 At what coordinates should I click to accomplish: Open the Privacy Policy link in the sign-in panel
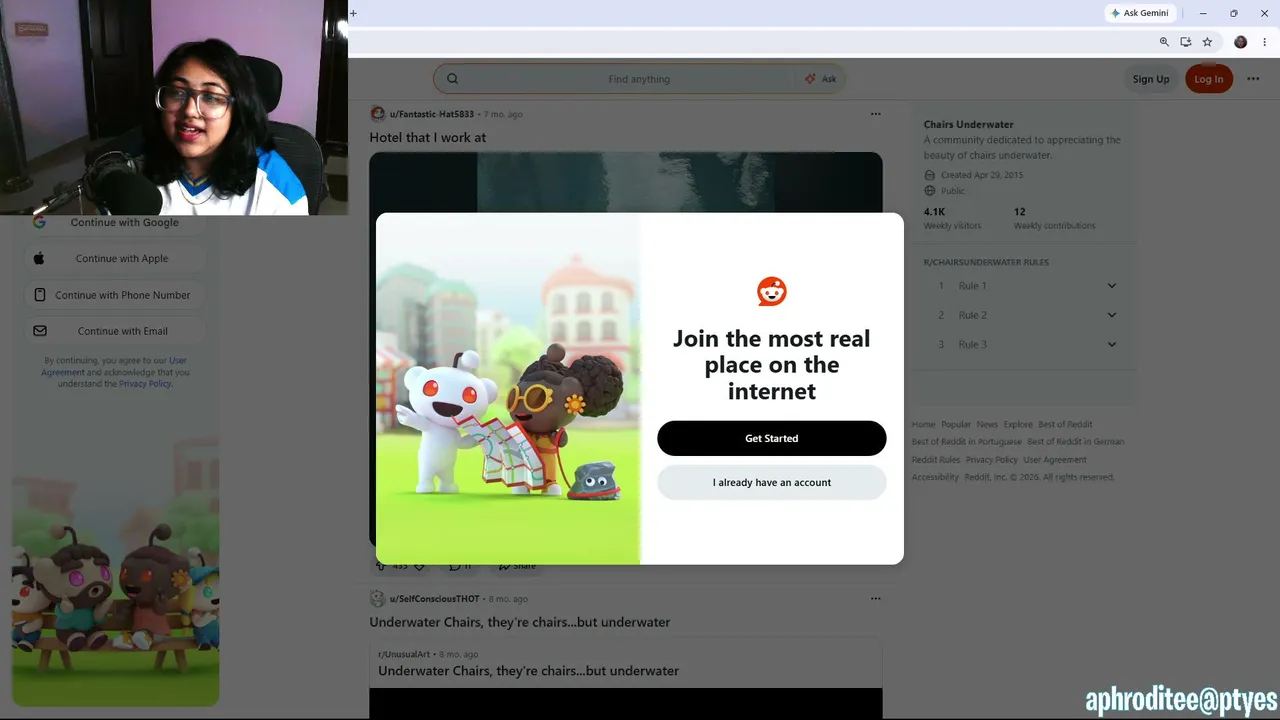(x=145, y=384)
